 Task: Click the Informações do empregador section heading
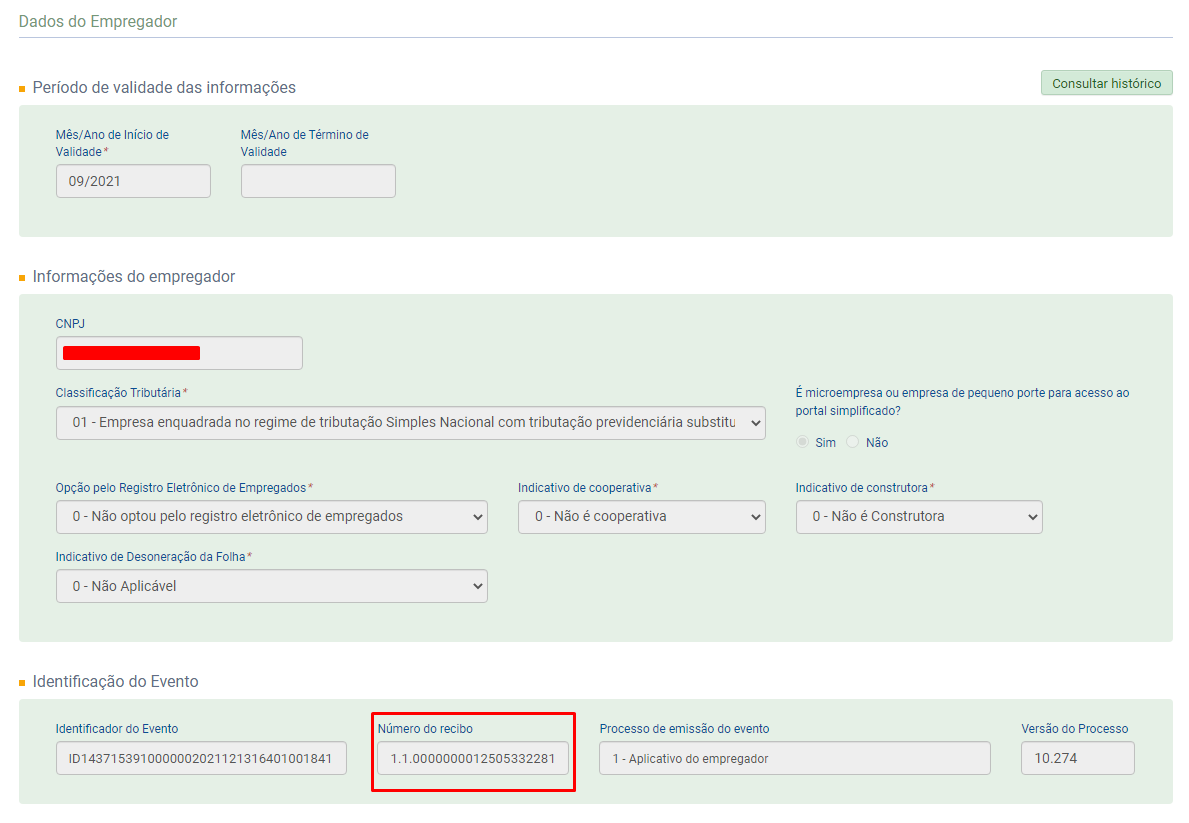point(134,276)
